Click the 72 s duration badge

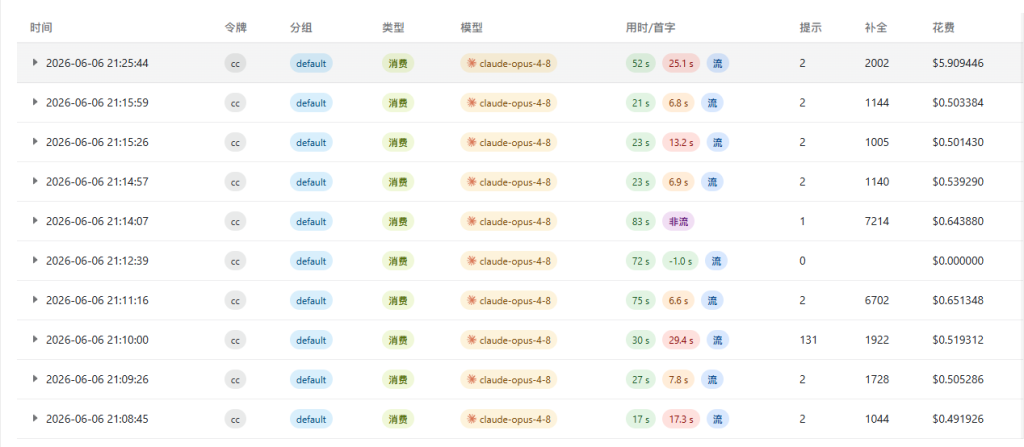pyautogui.click(x=641, y=261)
